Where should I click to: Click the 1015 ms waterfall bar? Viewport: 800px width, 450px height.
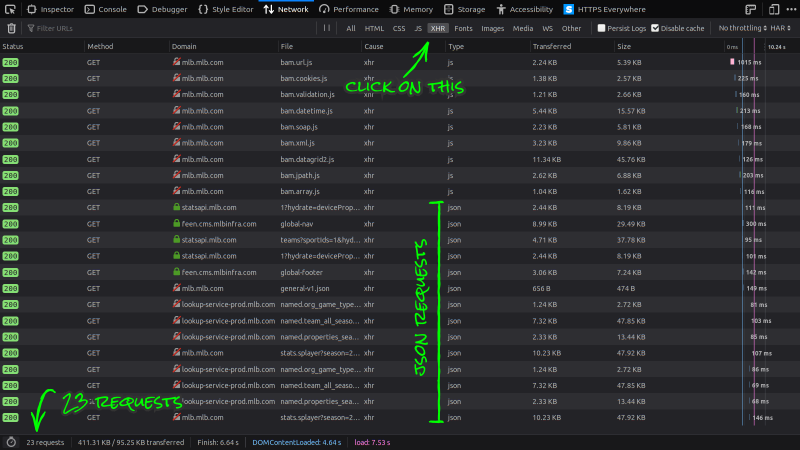coord(732,62)
